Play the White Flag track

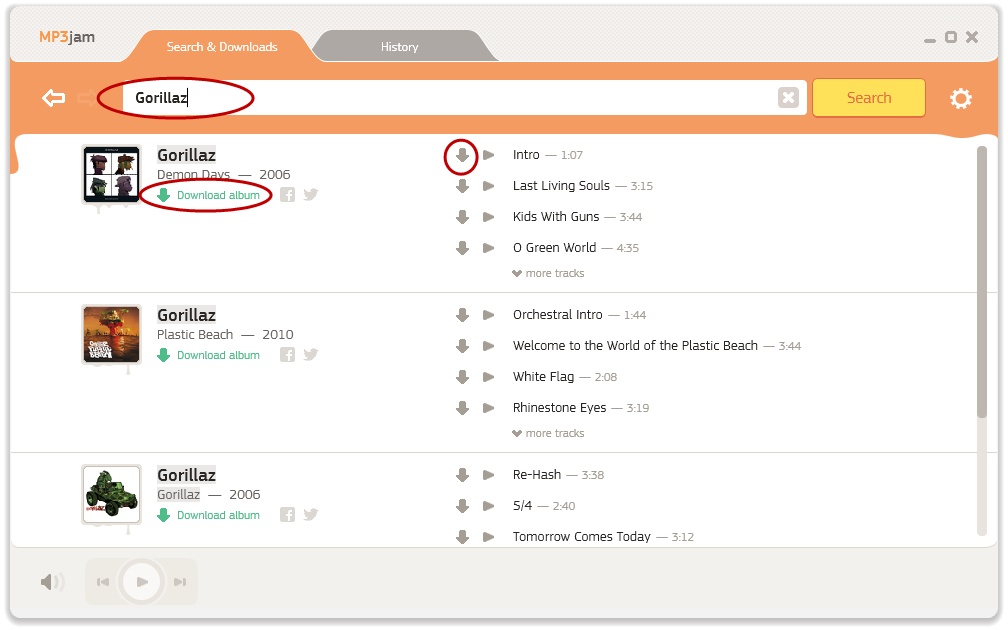pyautogui.click(x=489, y=377)
